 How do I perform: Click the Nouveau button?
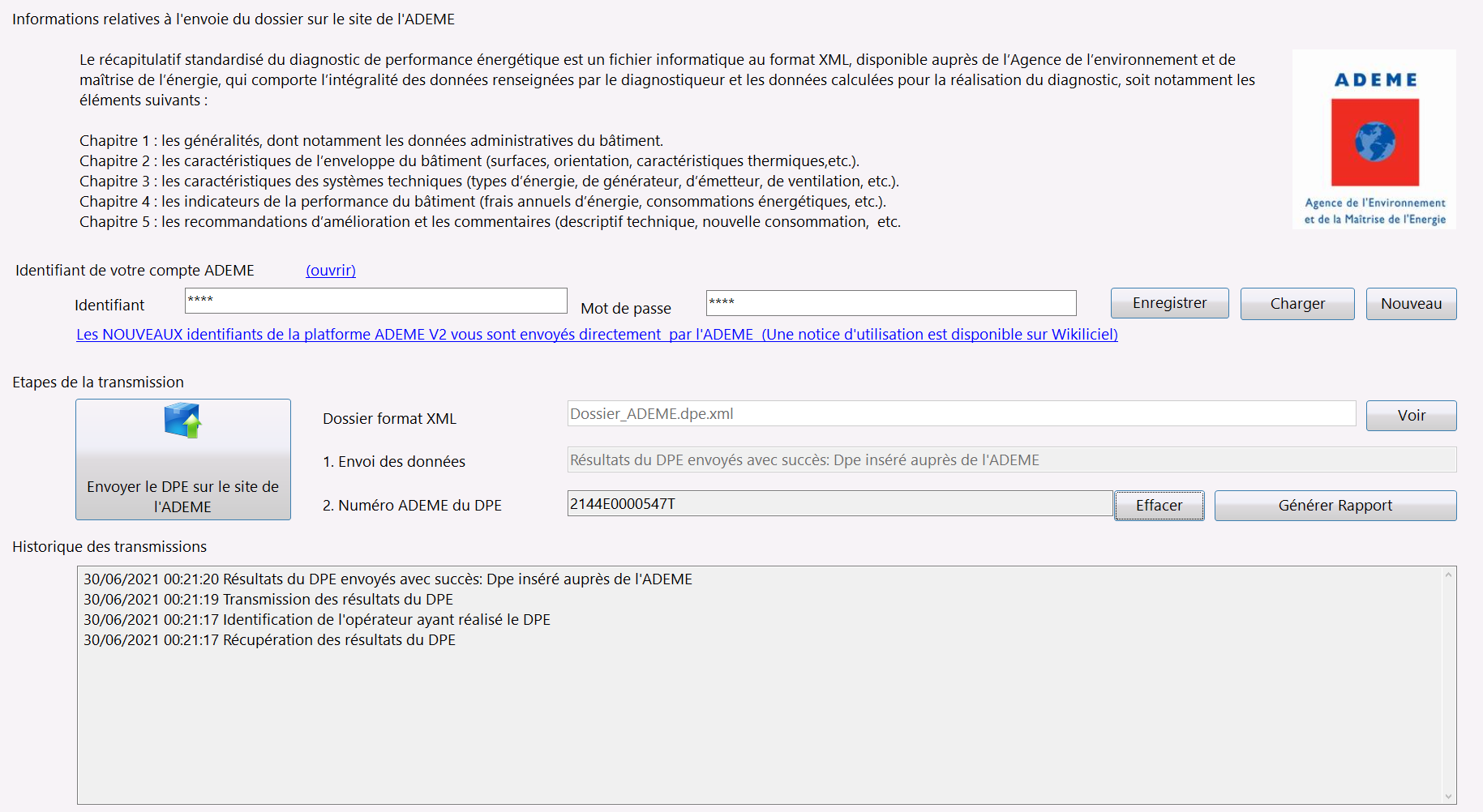(x=1411, y=304)
